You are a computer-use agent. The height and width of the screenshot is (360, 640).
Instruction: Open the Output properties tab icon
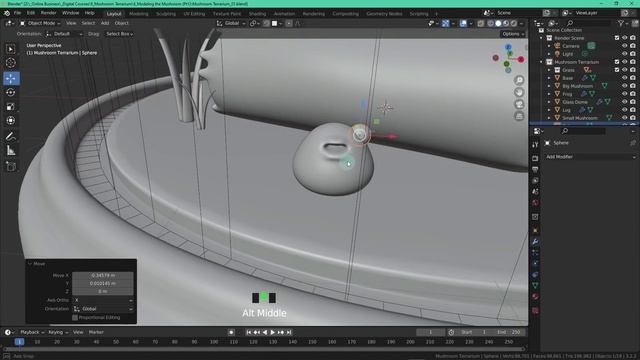[535, 169]
